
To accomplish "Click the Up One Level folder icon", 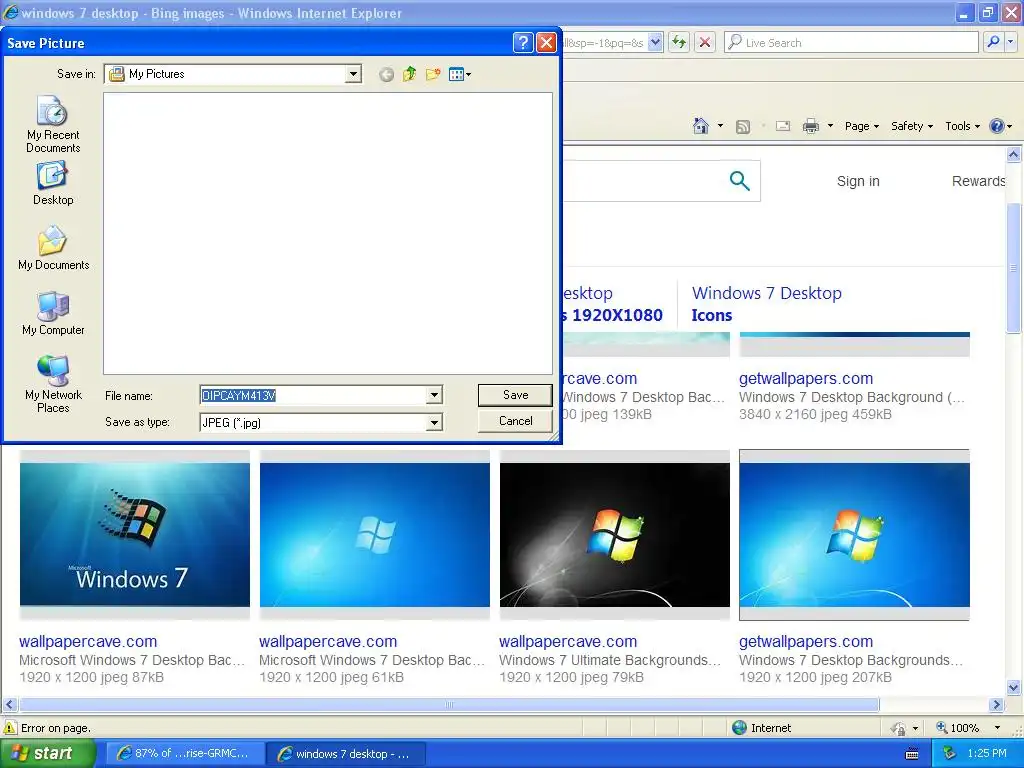I will [x=409, y=74].
